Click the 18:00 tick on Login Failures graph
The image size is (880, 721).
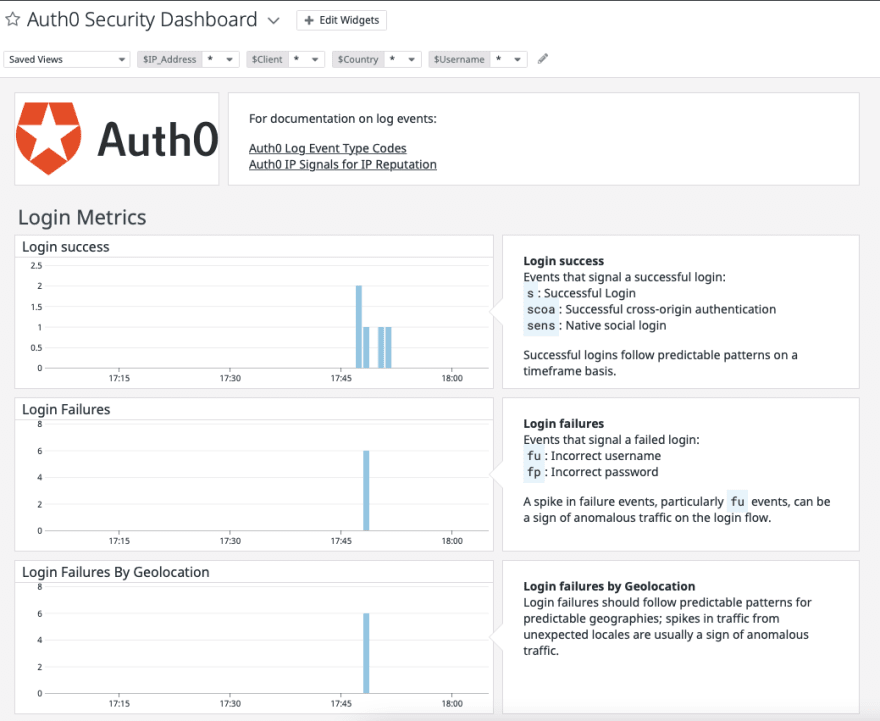(x=452, y=541)
